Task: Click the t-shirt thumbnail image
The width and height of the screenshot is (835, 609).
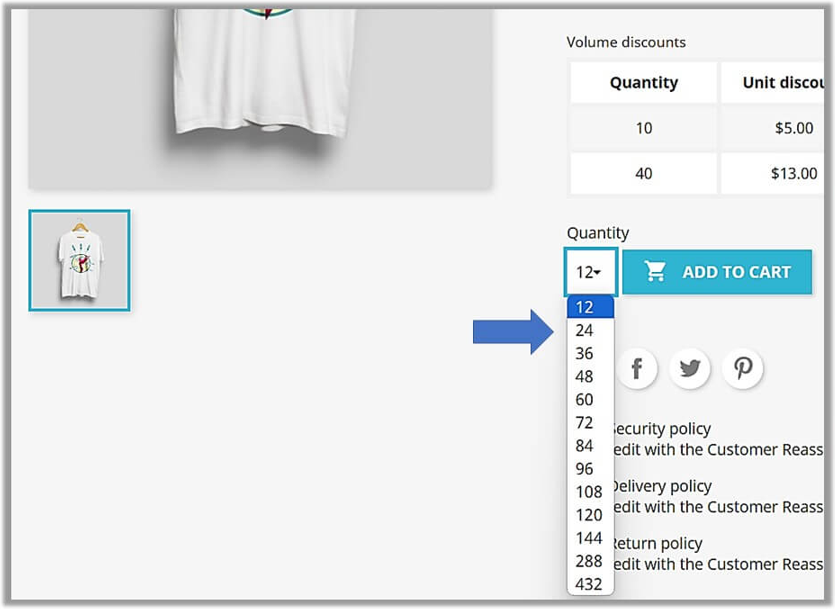Action: [x=79, y=260]
